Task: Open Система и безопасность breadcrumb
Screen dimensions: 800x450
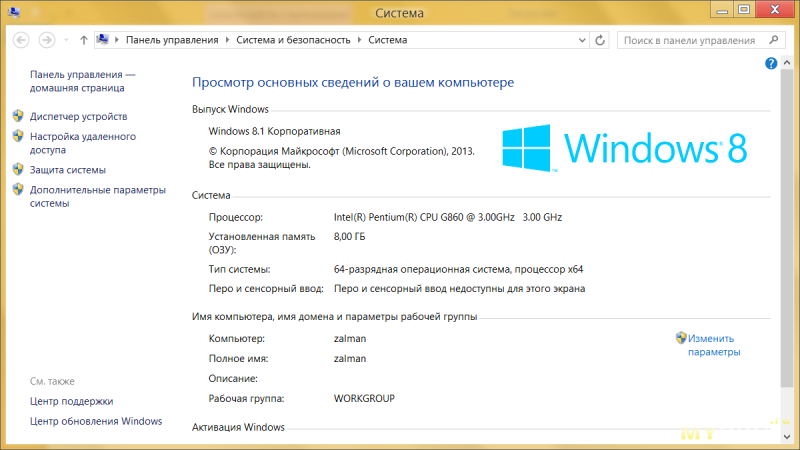Action: 293,40
